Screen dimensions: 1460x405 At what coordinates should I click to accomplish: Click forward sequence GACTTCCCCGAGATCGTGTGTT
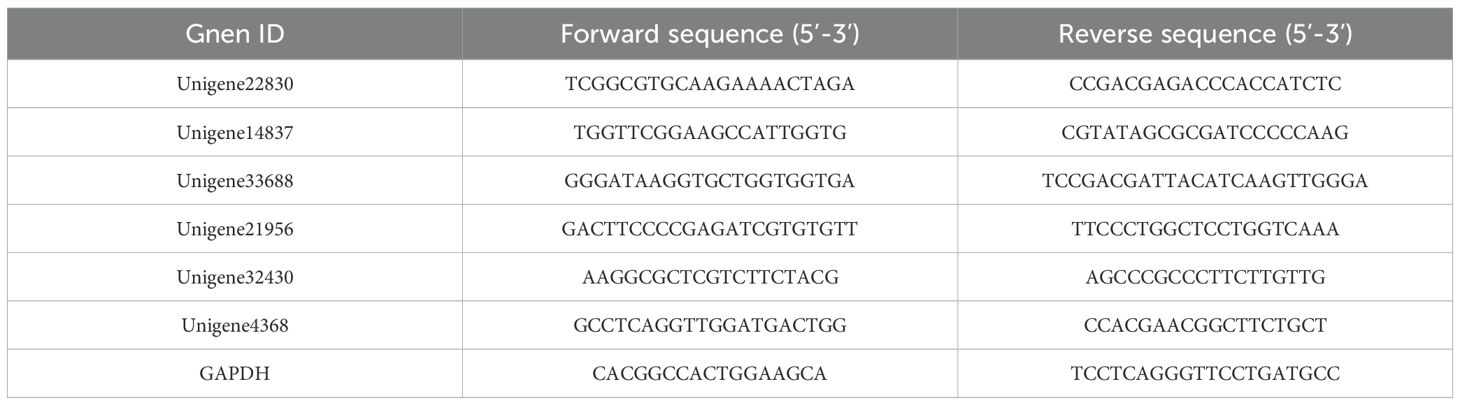click(710, 229)
